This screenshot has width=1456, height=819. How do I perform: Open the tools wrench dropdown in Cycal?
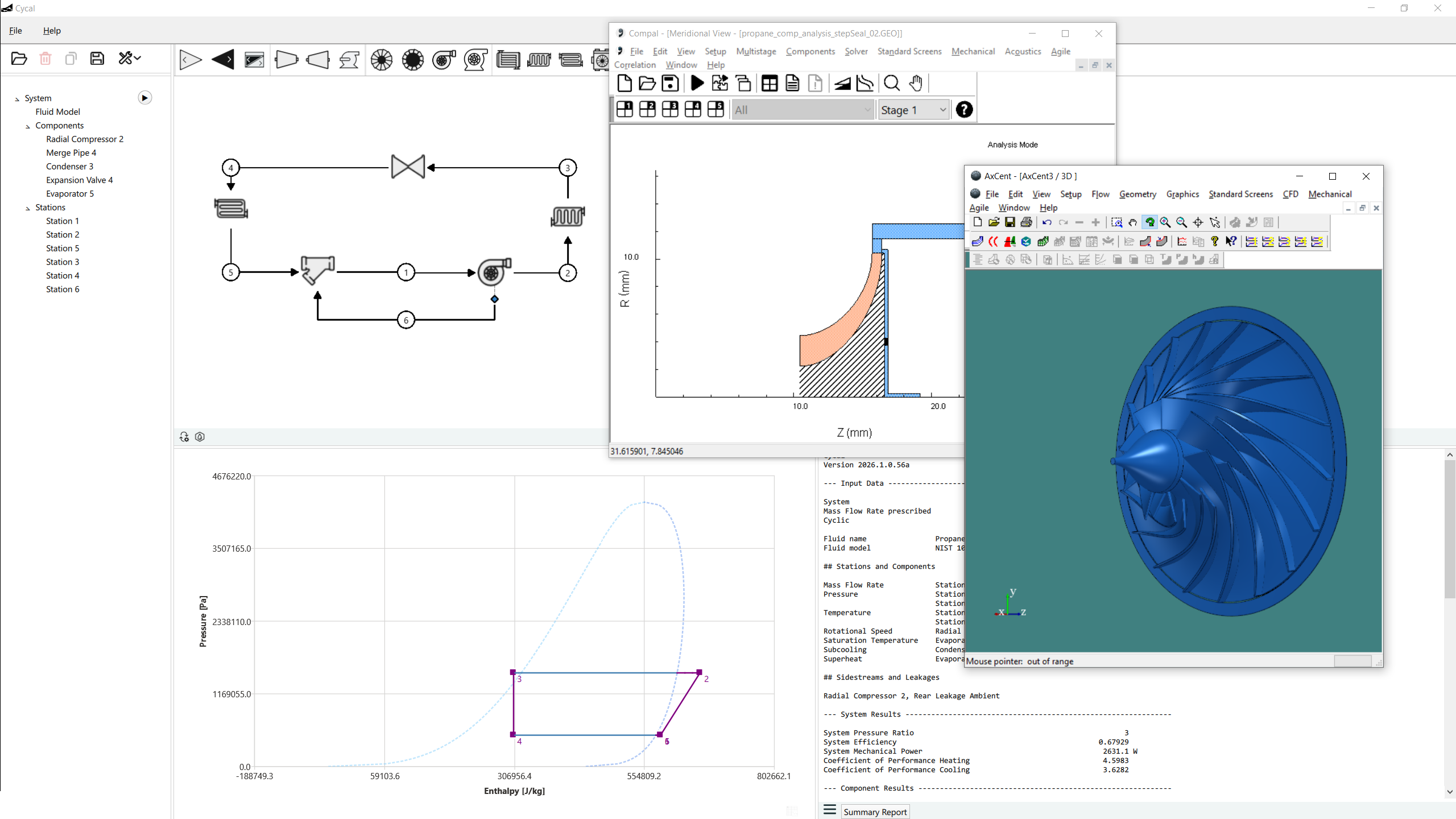130,59
